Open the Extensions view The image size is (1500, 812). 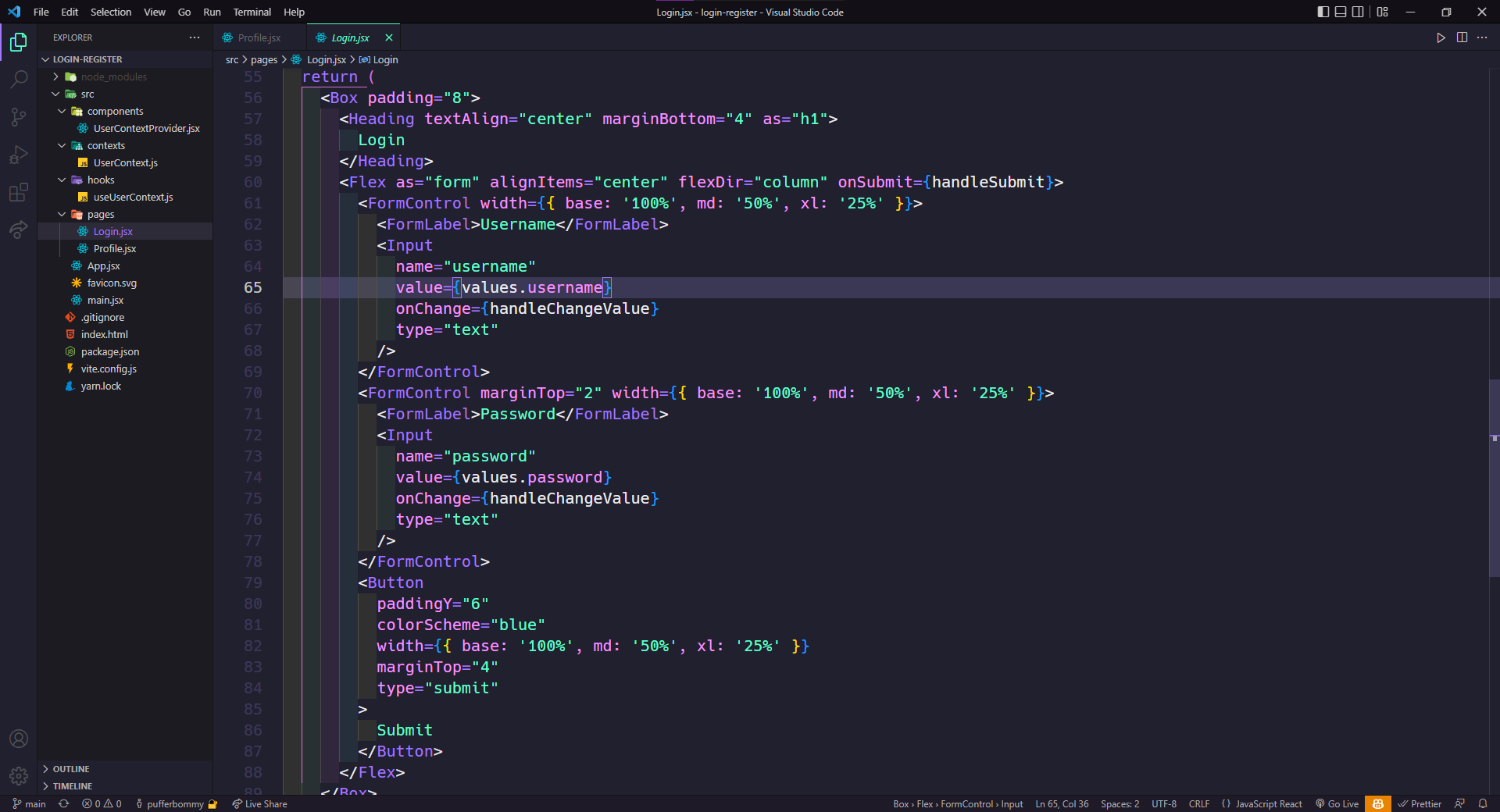[x=19, y=192]
